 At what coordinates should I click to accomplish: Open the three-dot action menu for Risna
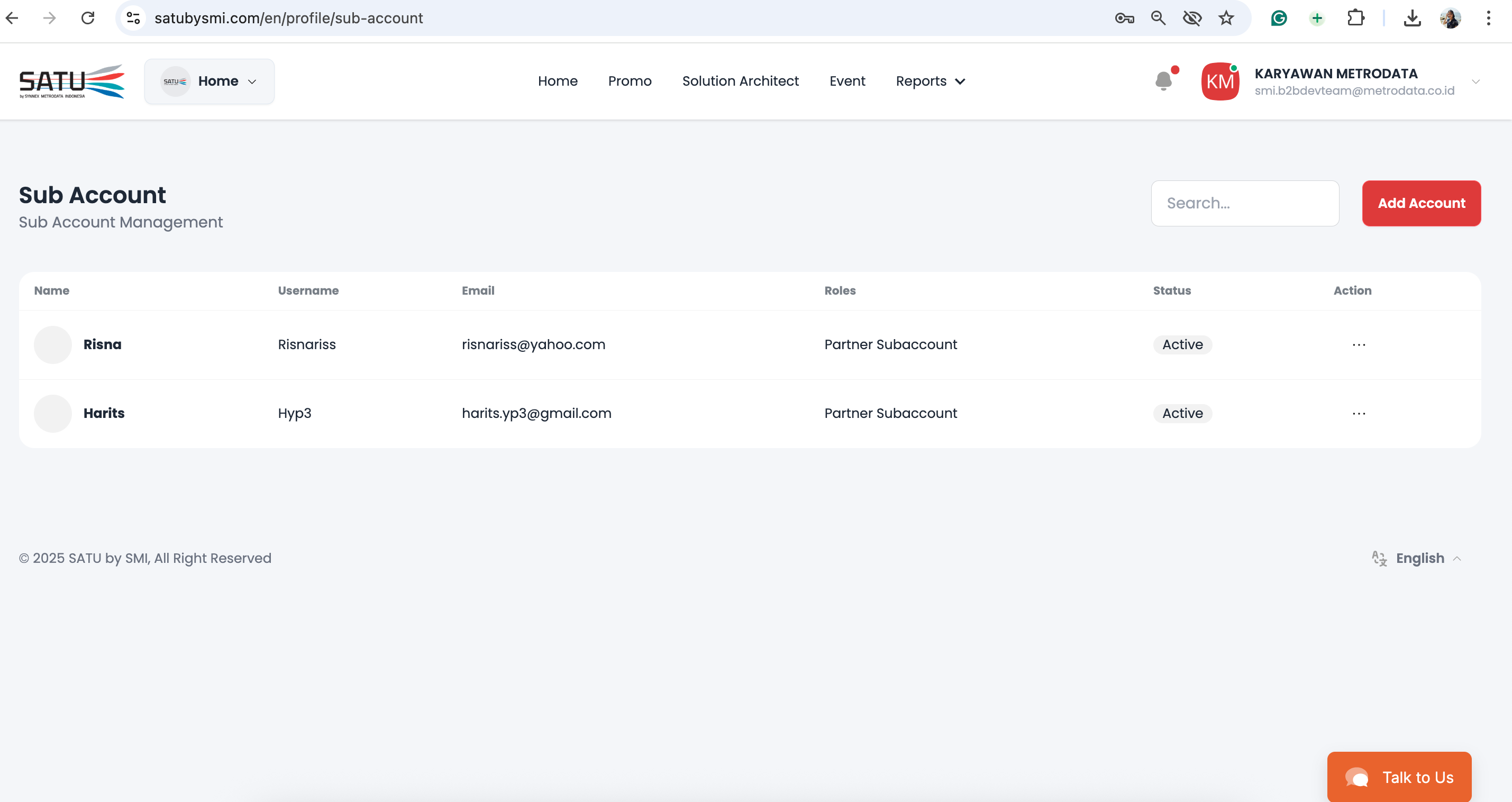pos(1358,344)
